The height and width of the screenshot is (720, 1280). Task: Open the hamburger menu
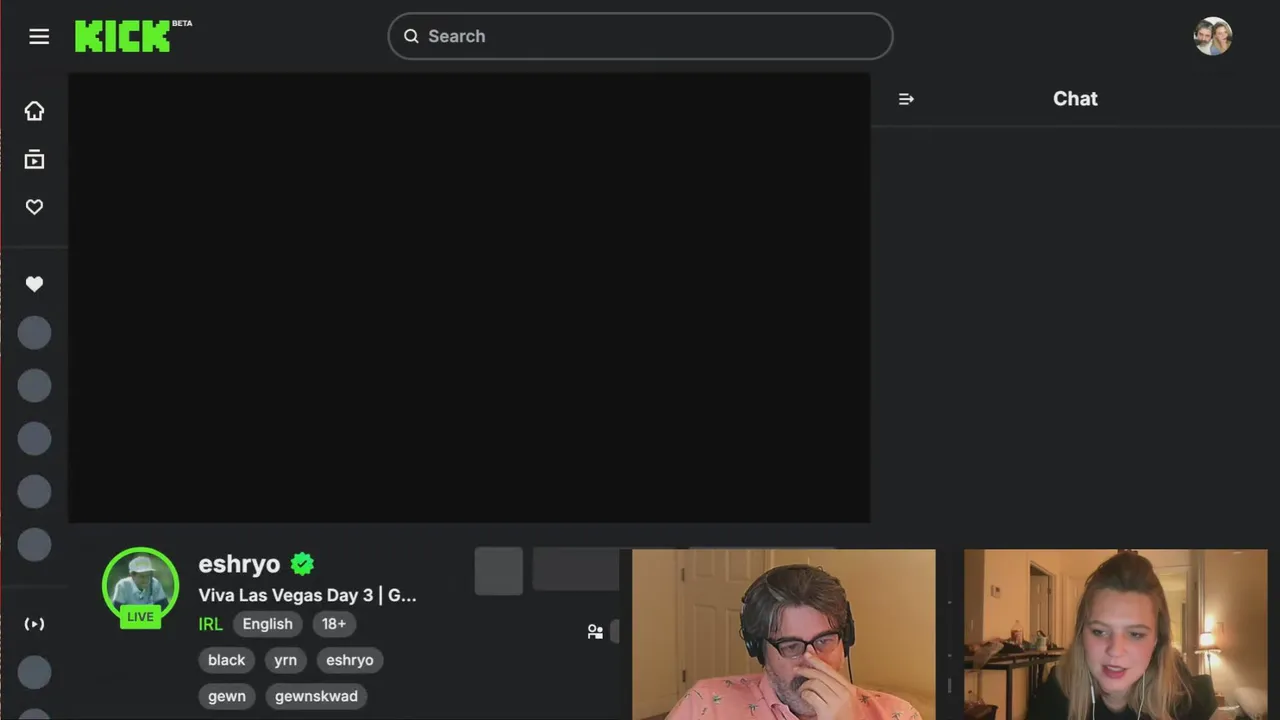point(39,37)
